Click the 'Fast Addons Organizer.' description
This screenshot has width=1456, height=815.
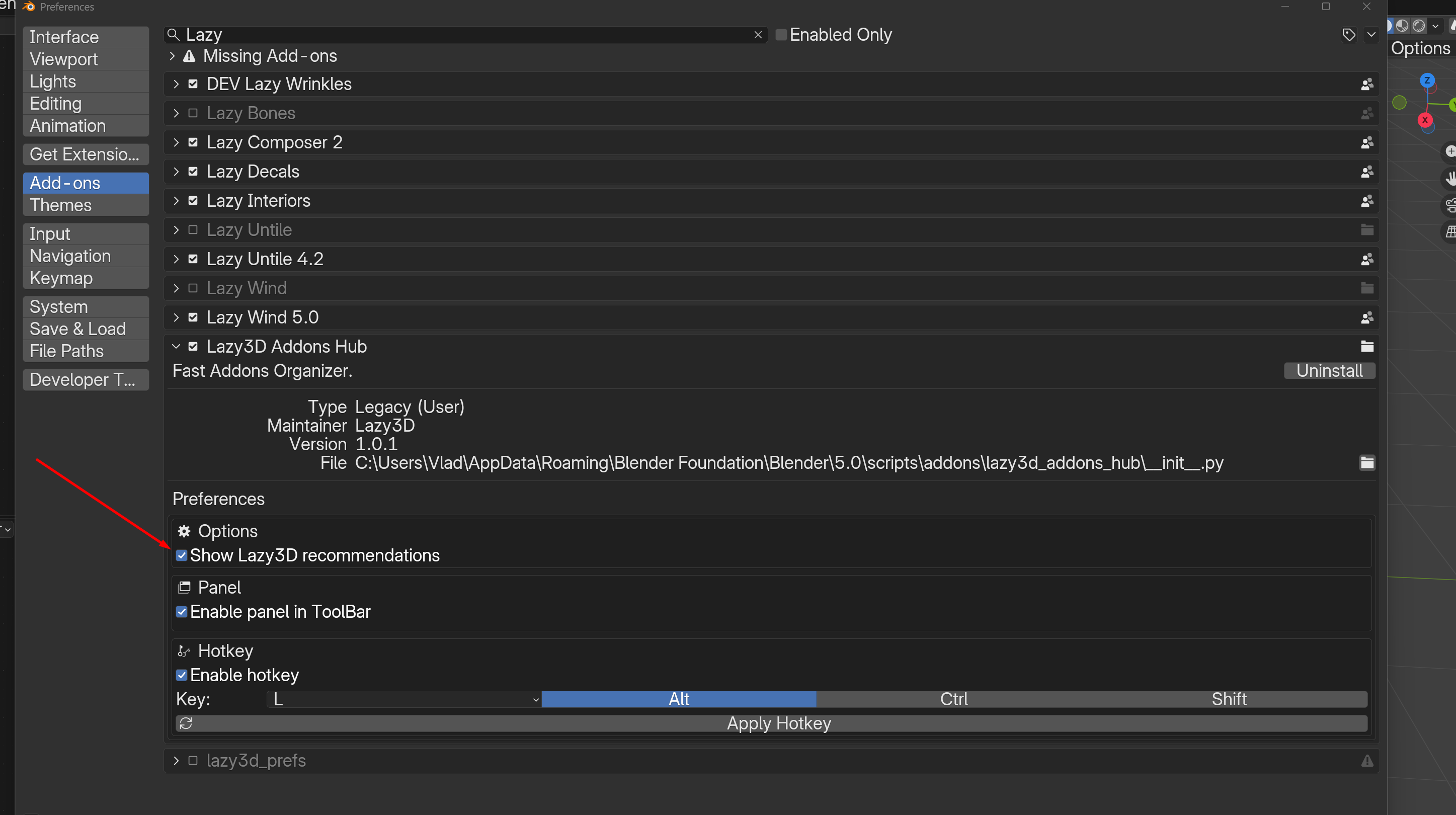coord(262,371)
